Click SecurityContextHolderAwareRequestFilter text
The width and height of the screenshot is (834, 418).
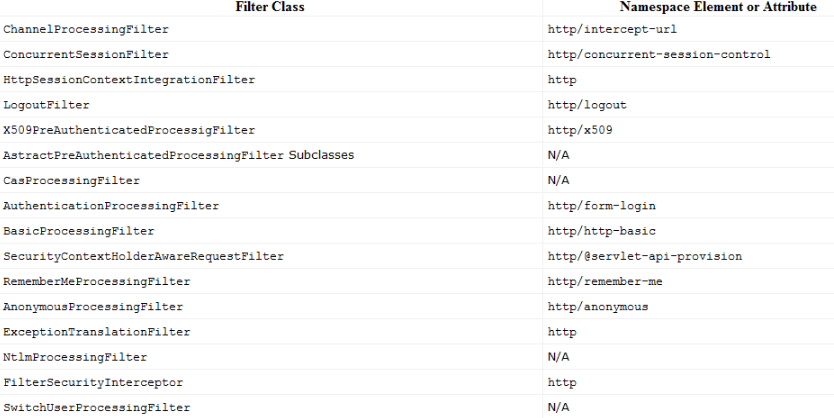click(x=143, y=257)
